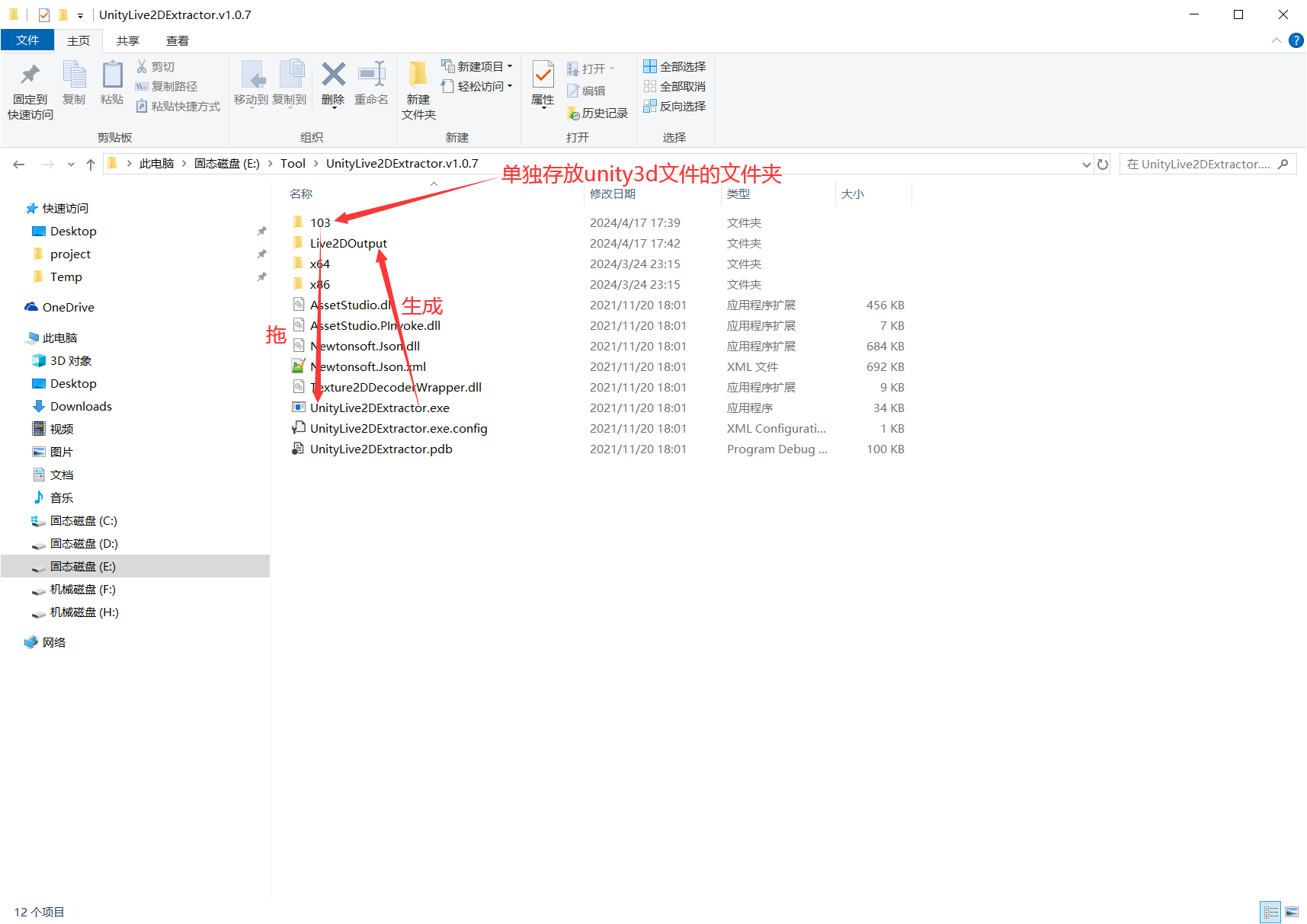This screenshot has width=1307, height=924.
Task: Select the Live2DOutput folder
Action: 348,243
